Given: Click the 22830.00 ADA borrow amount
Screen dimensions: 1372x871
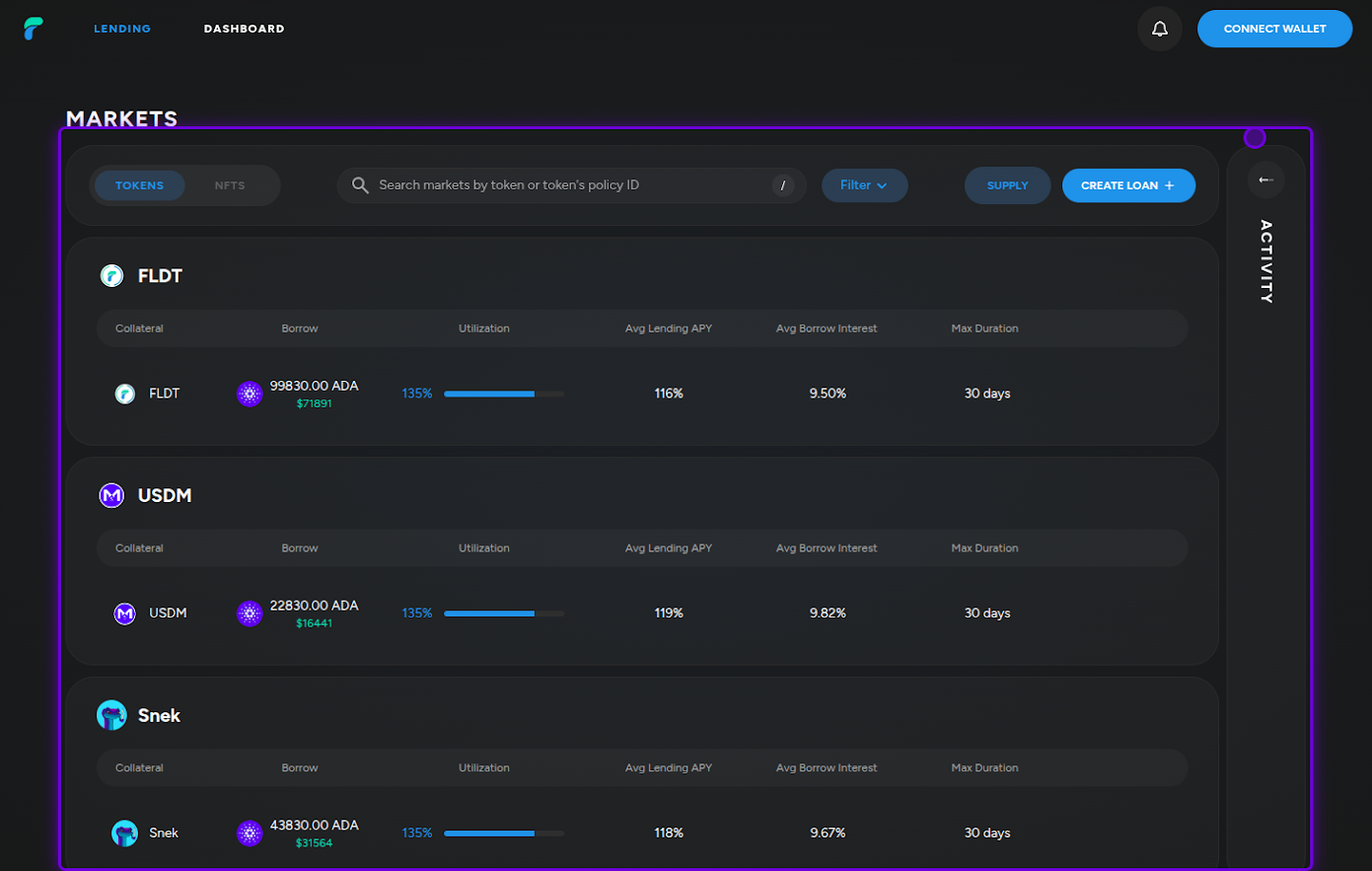Looking at the screenshot, I should click(x=315, y=606).
